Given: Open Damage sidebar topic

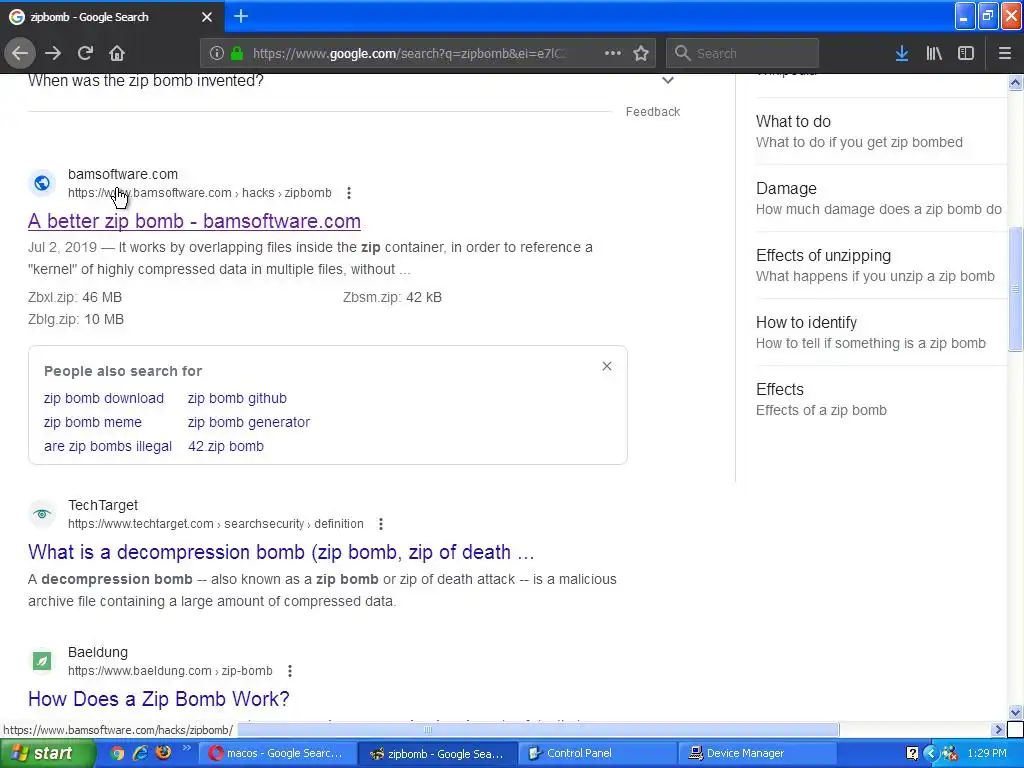Looking at the screenshot, I should (882, 199).
